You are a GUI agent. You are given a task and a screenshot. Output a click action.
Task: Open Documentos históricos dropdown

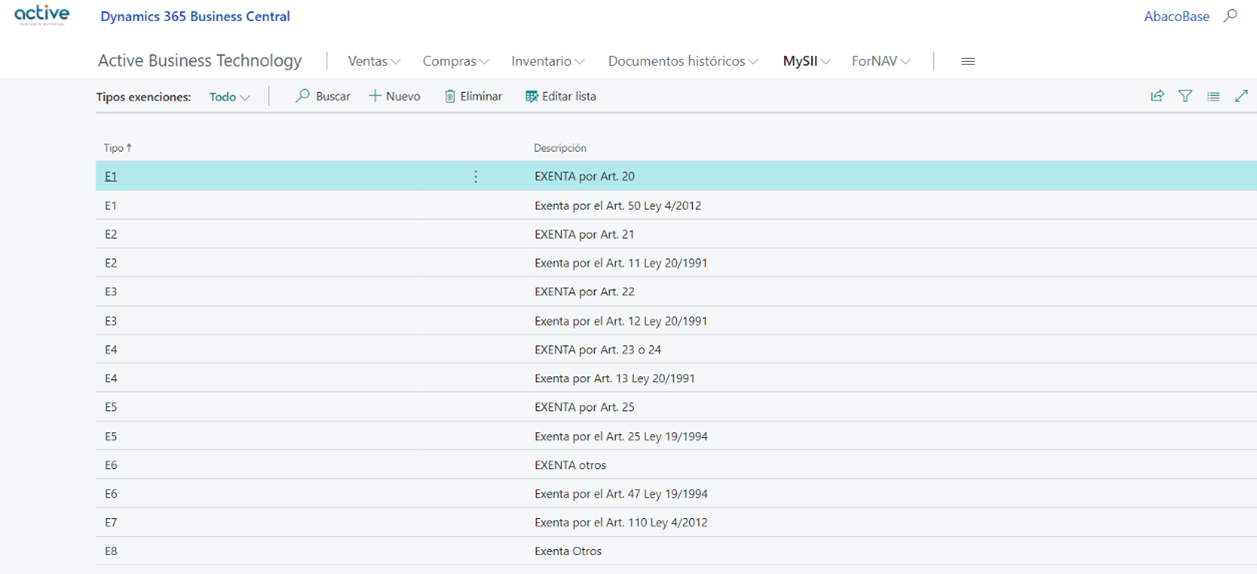click(683, 61)
